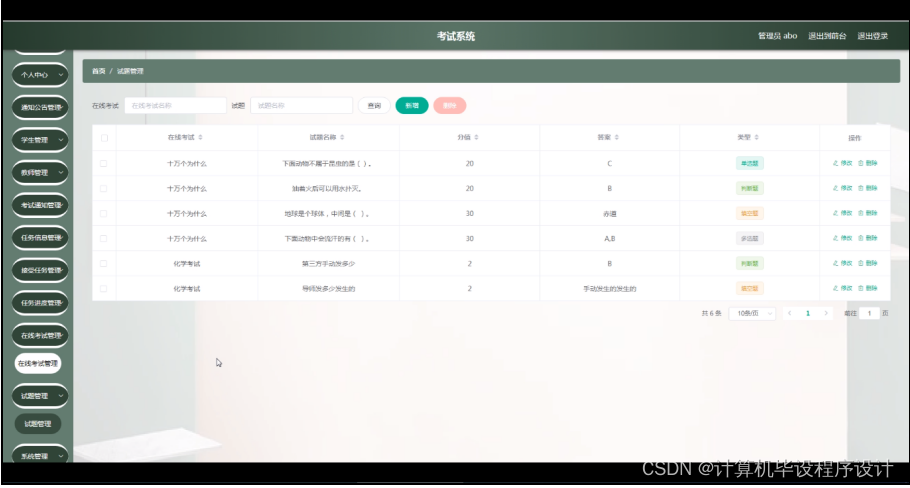Click the 管理员 abo account label
The image size is (910, 488).
pyautogui.click(x=778, y=36)
